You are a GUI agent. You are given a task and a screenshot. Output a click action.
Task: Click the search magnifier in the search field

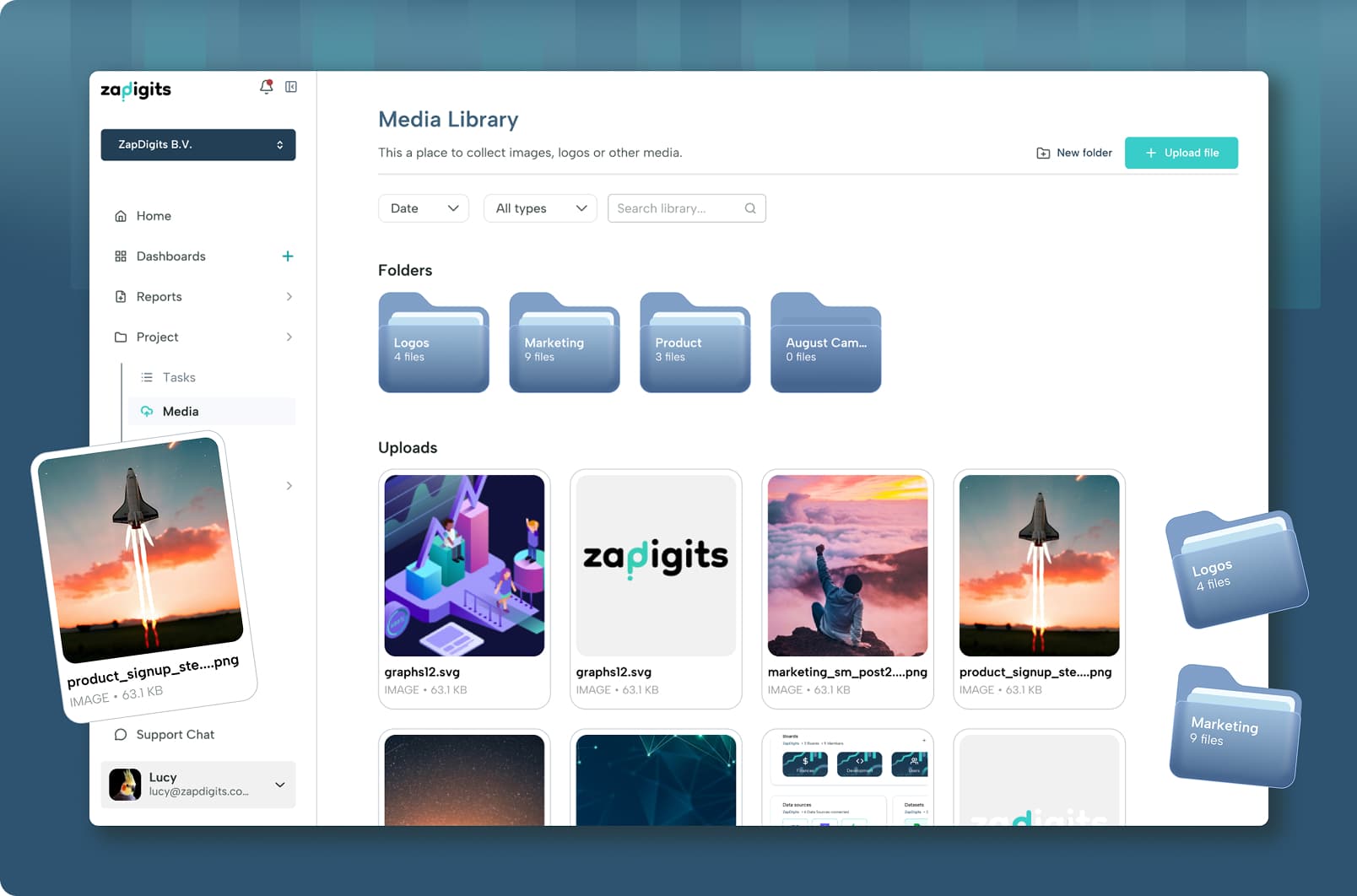click(x=749, y=208)
